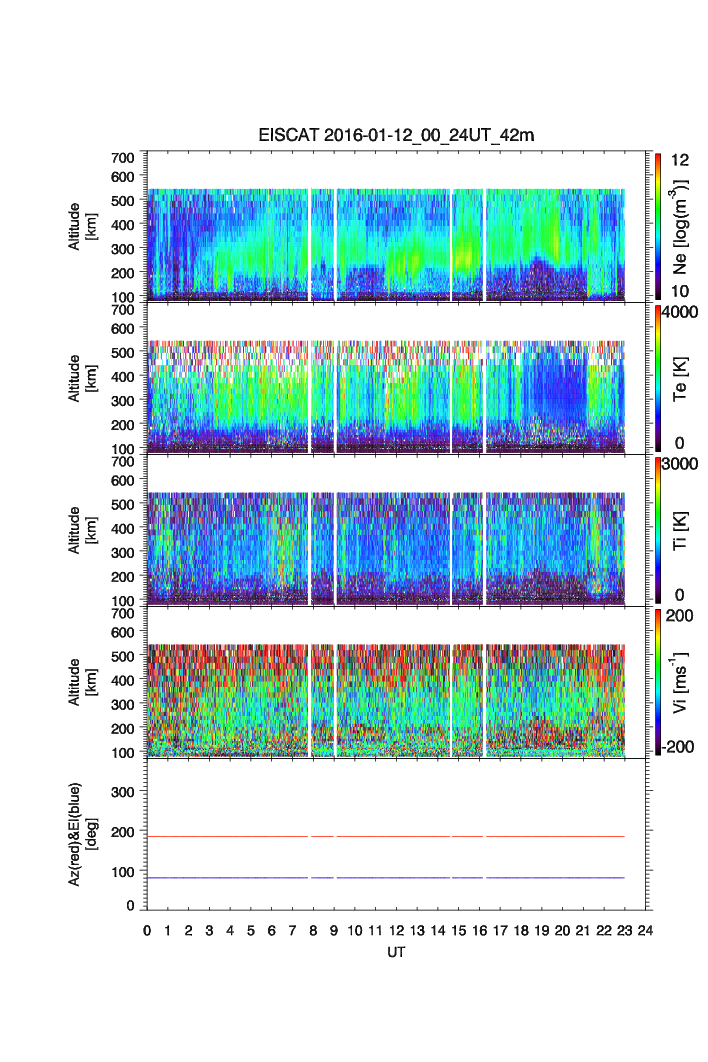This screenshot has width=708, height=1062.
Task: Select the Te electron temperature color bar
Action: tap(658, 378)
